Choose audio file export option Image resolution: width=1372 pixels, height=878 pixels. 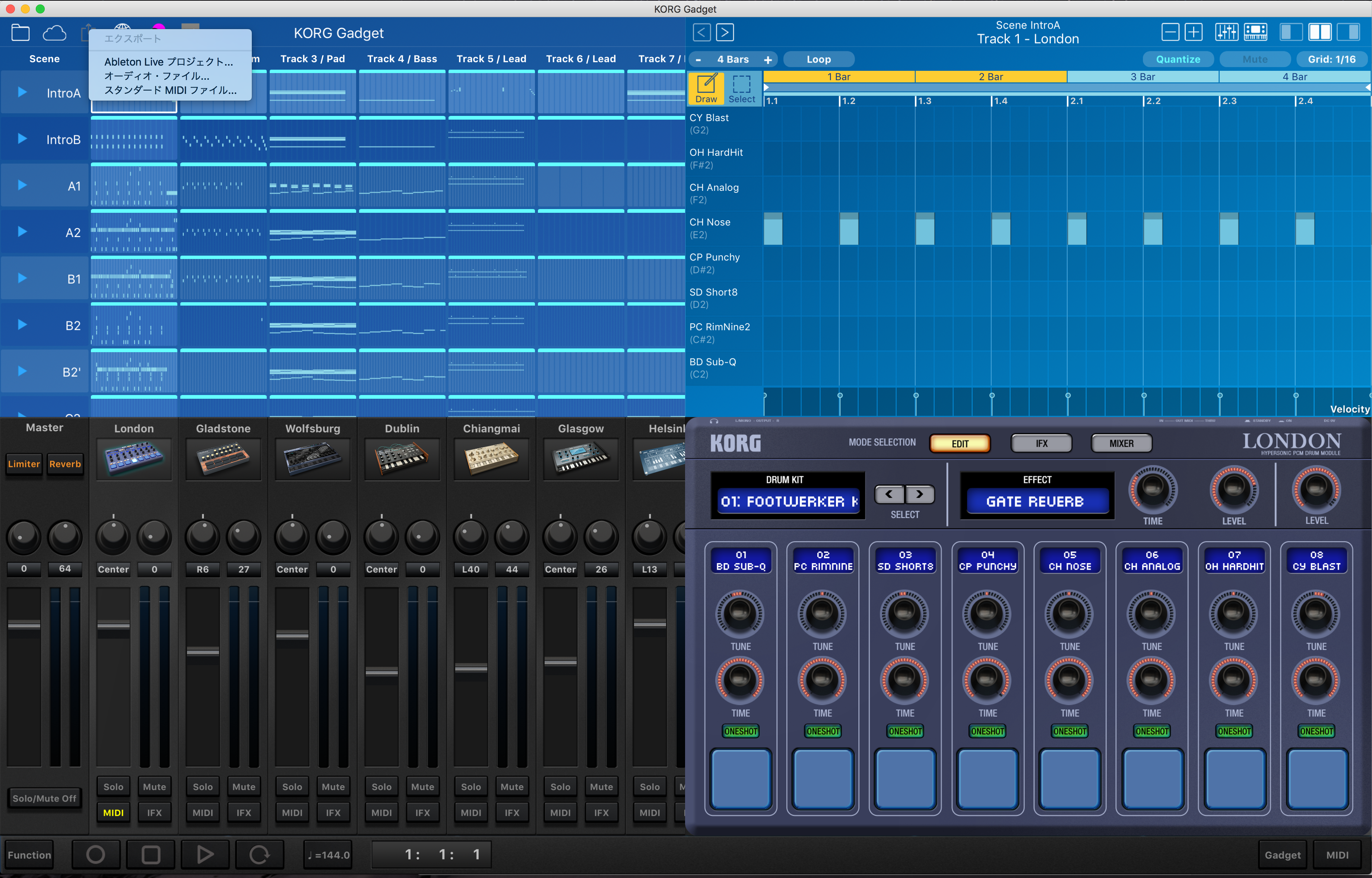pyautogui.click(x=157, y=76)
